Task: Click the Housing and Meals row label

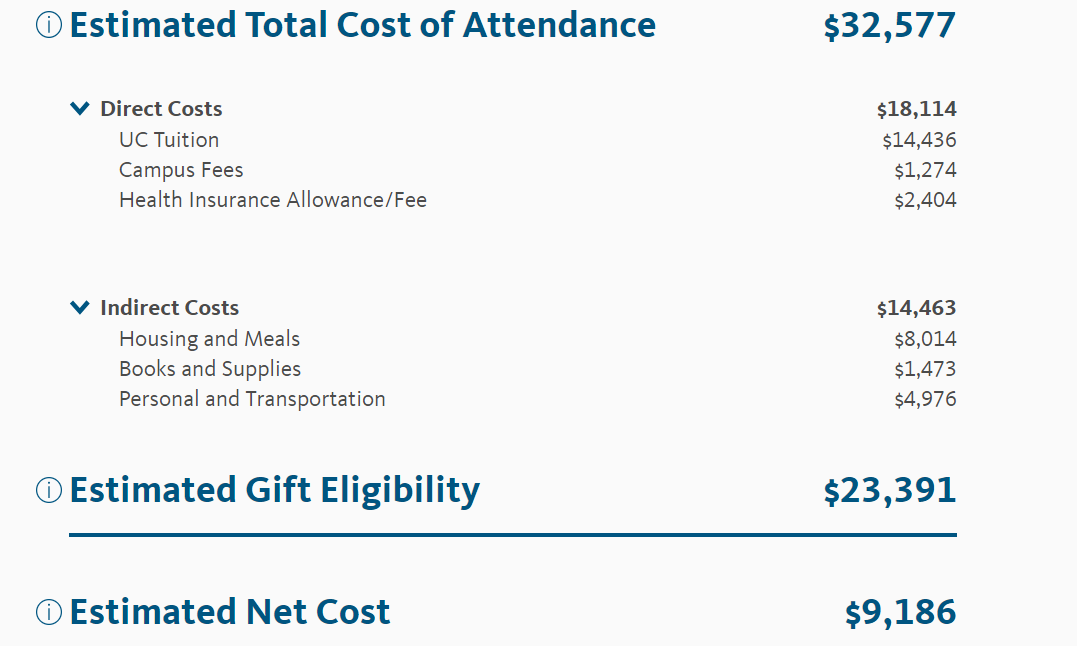Action: (209, 339)
